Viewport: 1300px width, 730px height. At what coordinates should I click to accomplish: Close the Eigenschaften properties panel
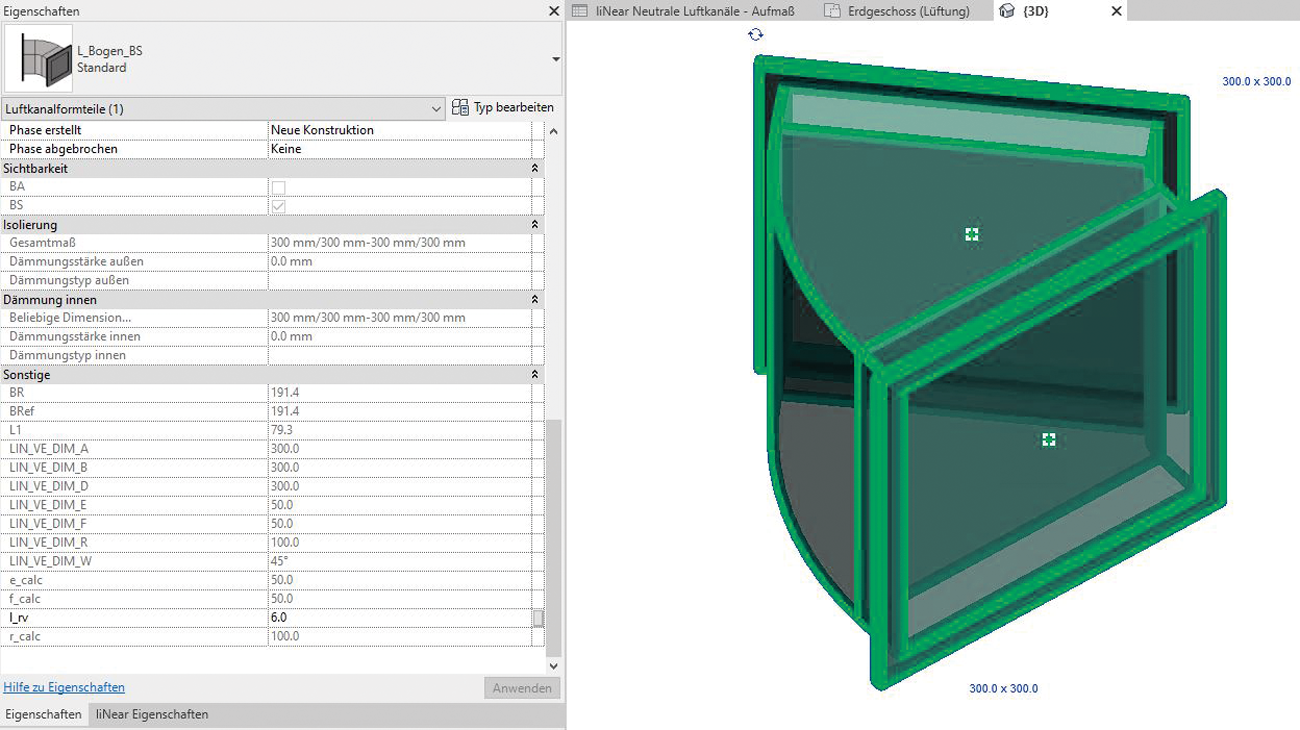[554, 11]
